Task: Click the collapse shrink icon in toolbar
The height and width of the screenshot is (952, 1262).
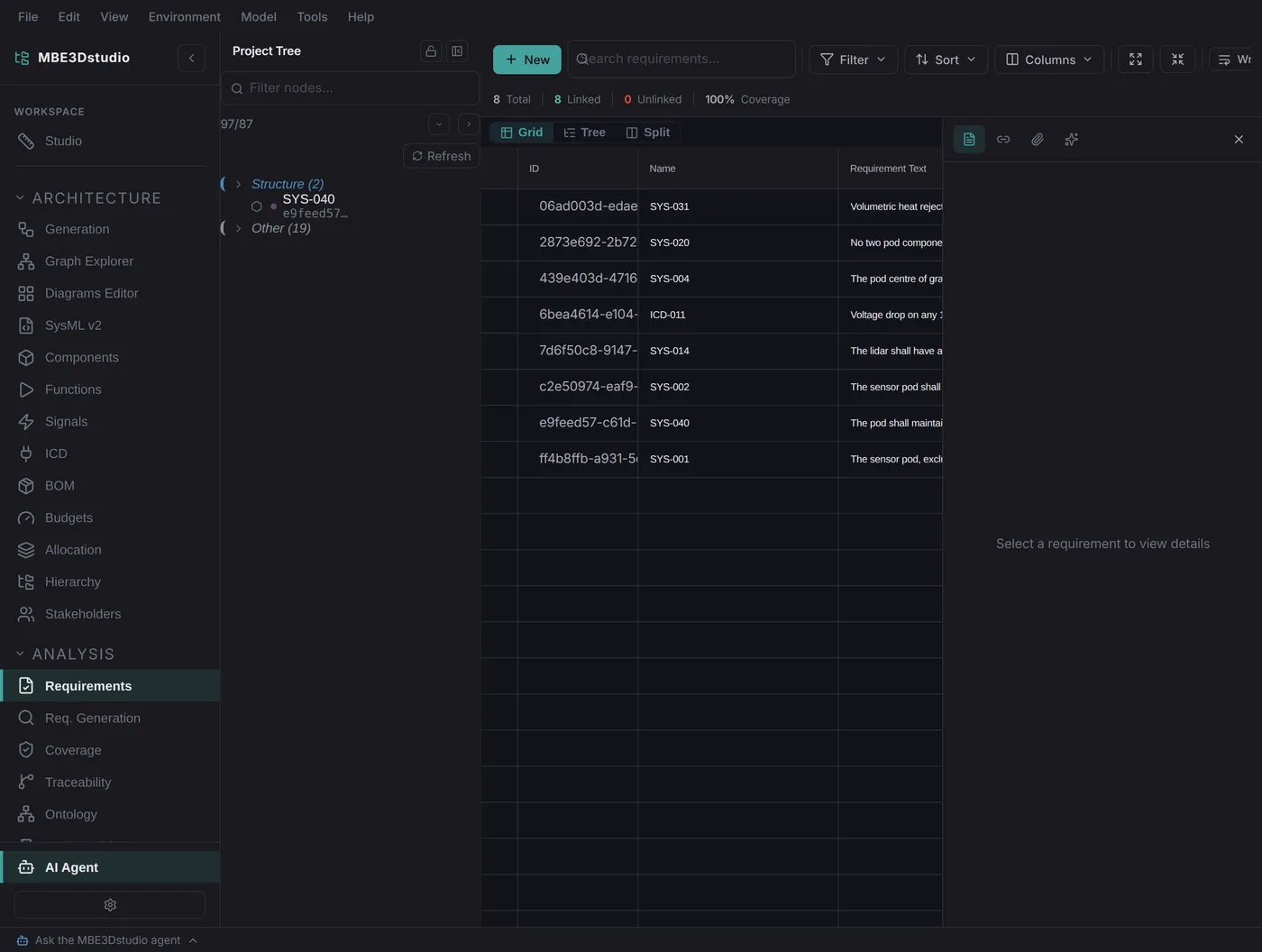Action: (x=1177, y=59)
